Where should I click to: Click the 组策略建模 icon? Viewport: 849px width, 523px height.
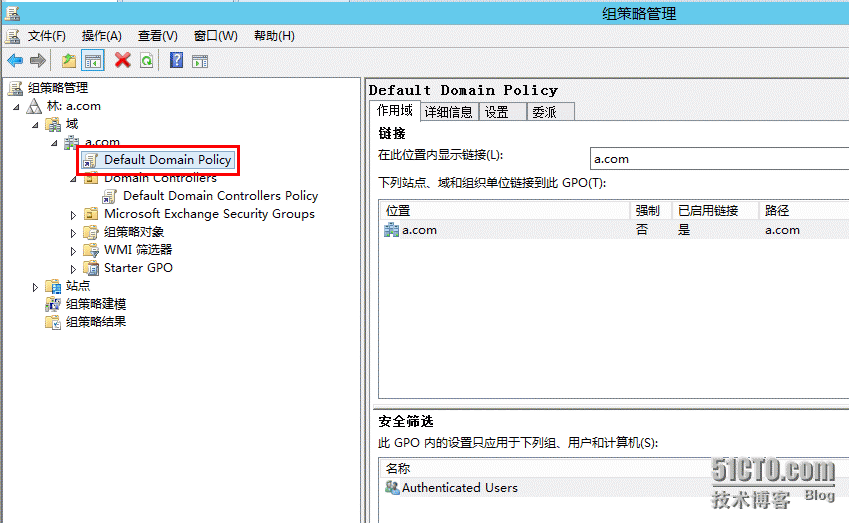click(53, 304)
